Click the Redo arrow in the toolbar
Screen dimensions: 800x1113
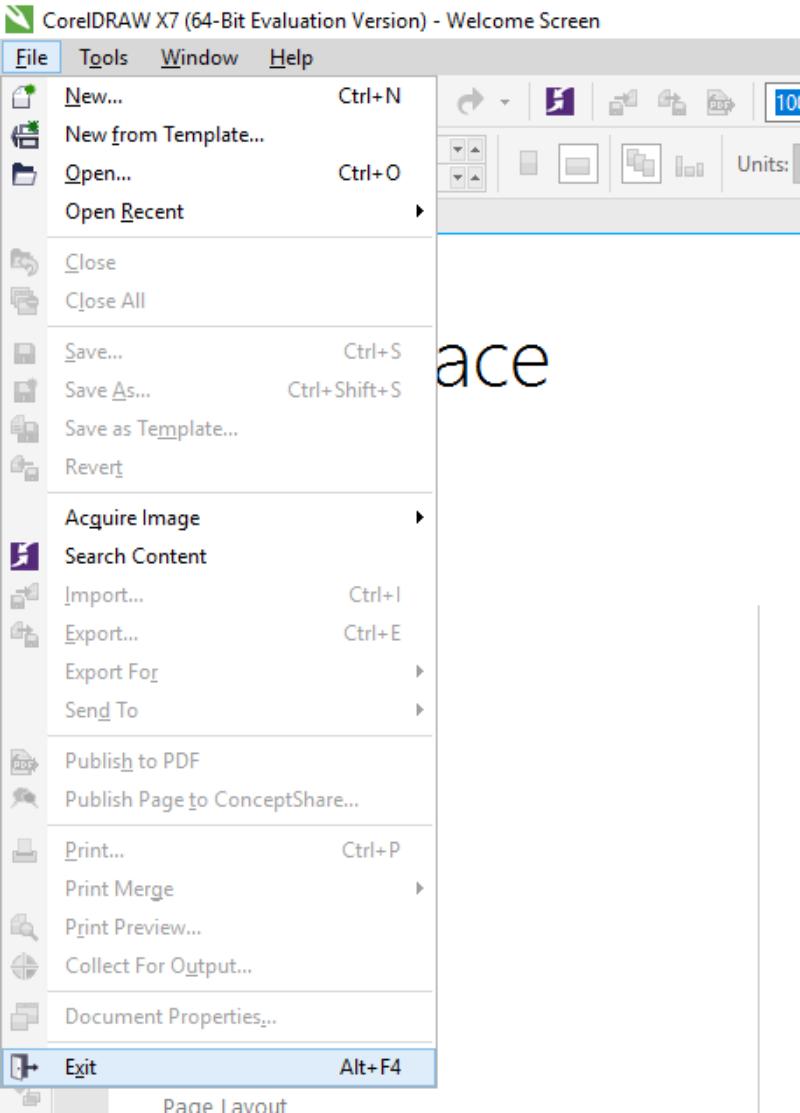coord(473,102)
